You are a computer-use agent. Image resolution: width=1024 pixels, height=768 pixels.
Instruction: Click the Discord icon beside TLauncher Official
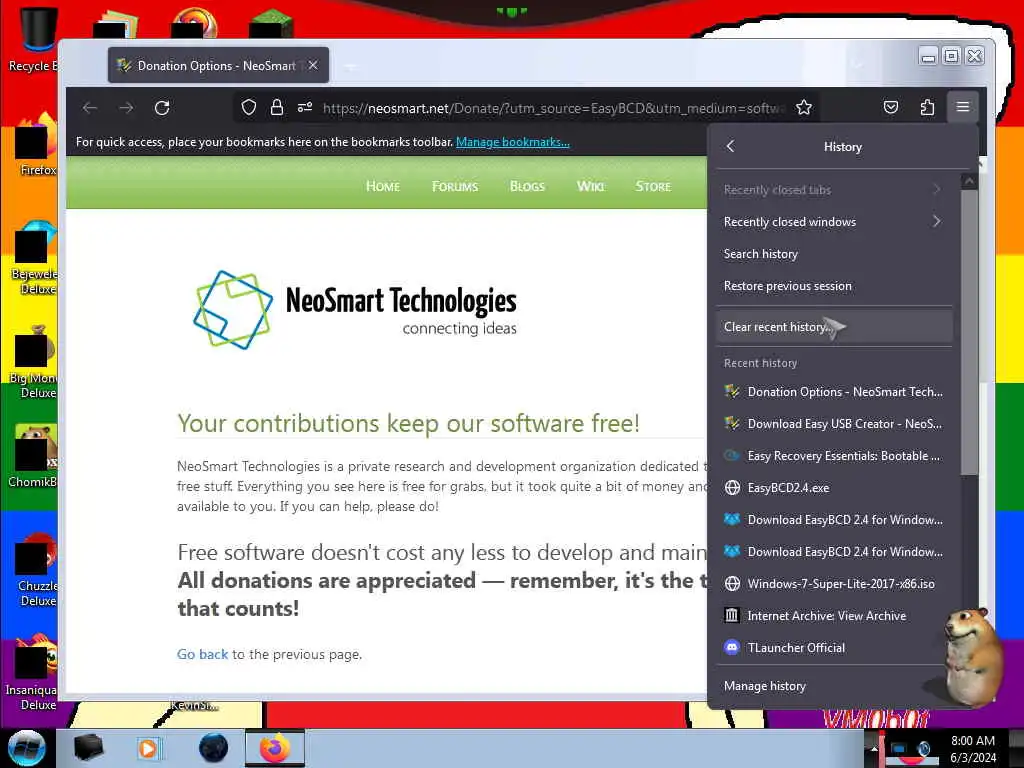click(732, 647)
